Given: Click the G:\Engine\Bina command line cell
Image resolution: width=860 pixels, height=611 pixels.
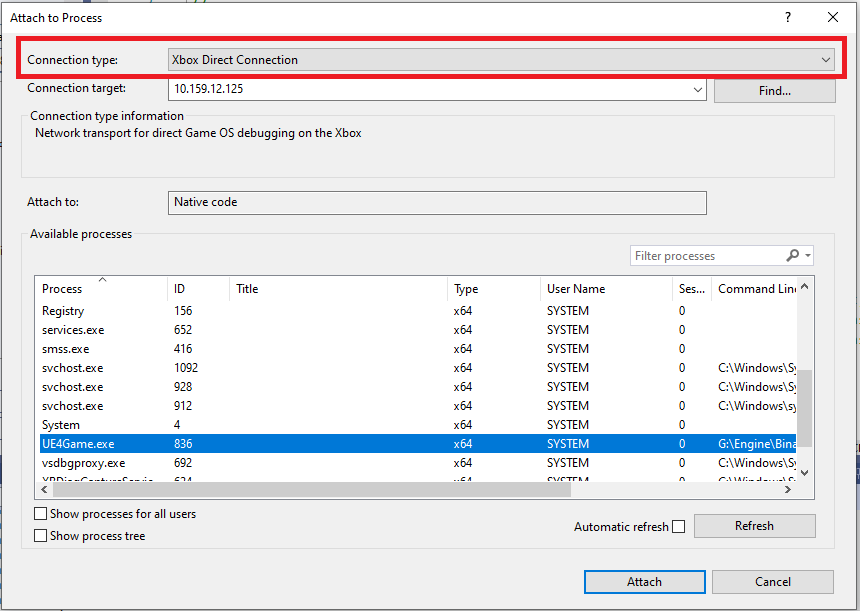Looking at the screenshot, I should coord(757,444).
